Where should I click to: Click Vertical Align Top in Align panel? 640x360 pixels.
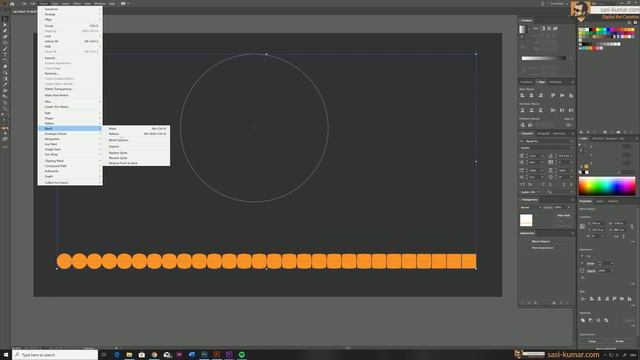[553, 96]
